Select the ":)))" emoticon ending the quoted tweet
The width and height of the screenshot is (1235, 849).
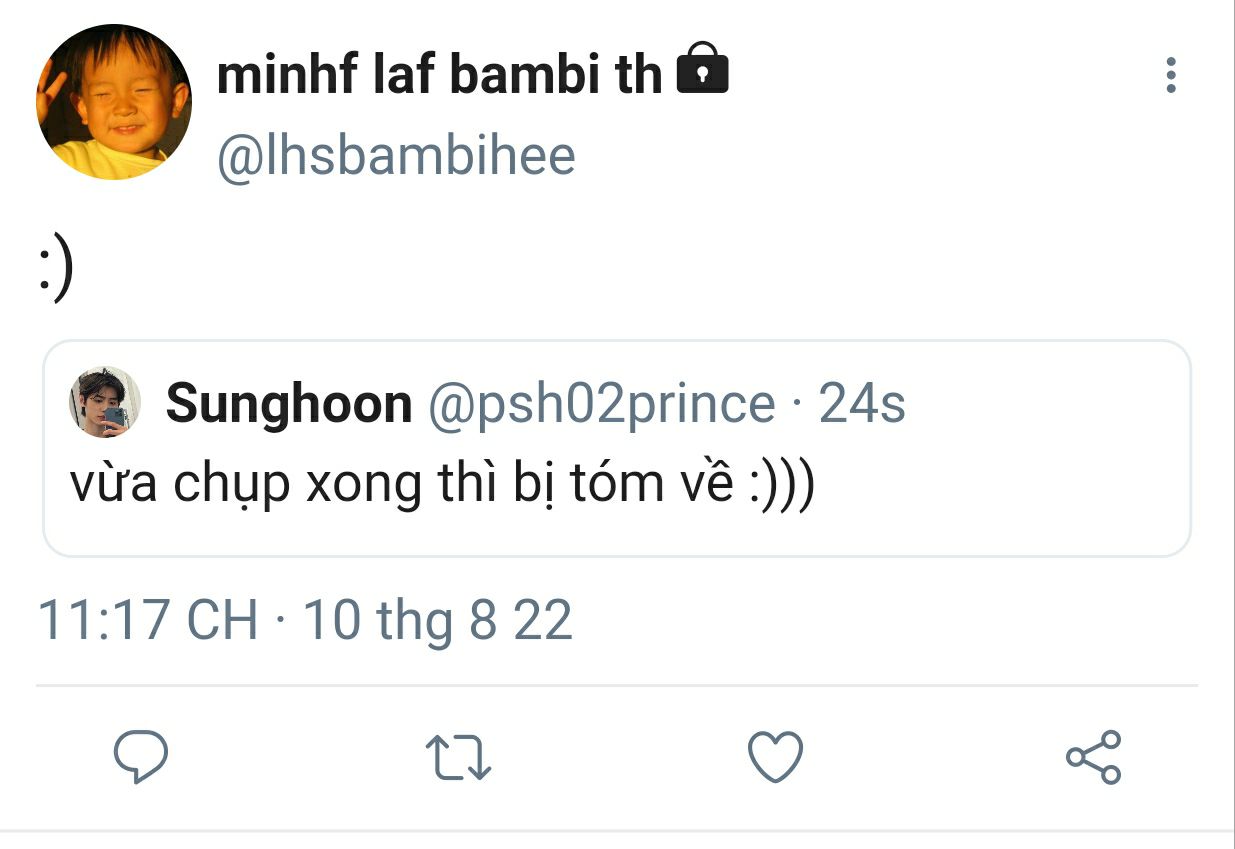click(781, 484)
